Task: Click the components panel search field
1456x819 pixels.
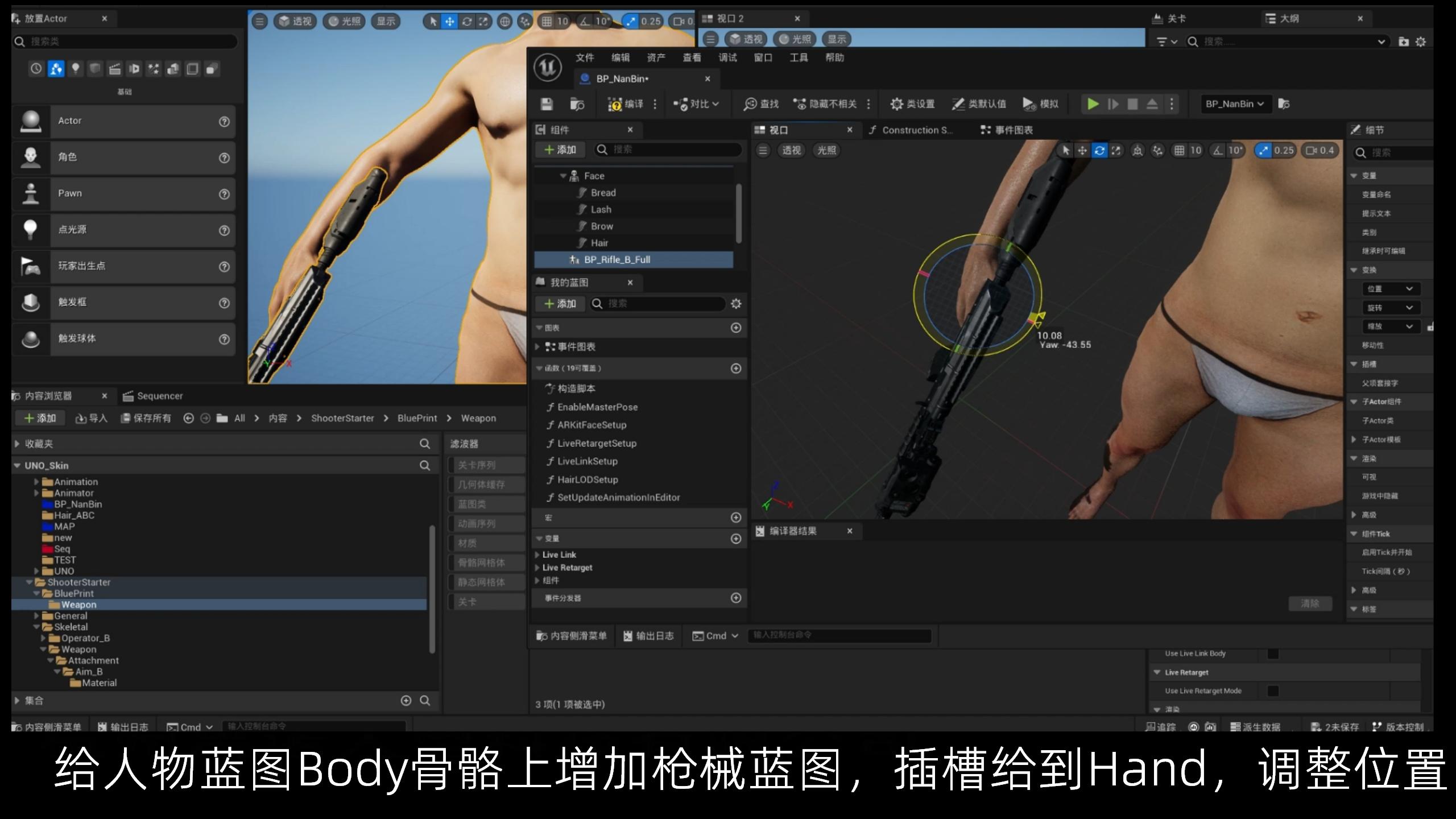Action: (x=668, y=150)
